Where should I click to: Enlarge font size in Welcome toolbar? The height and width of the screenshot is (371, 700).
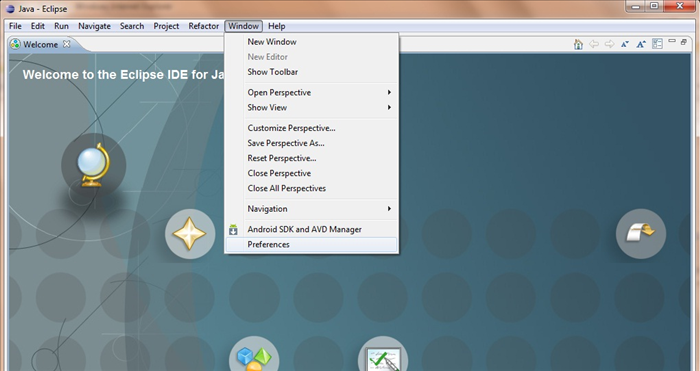tap(641, 44)
